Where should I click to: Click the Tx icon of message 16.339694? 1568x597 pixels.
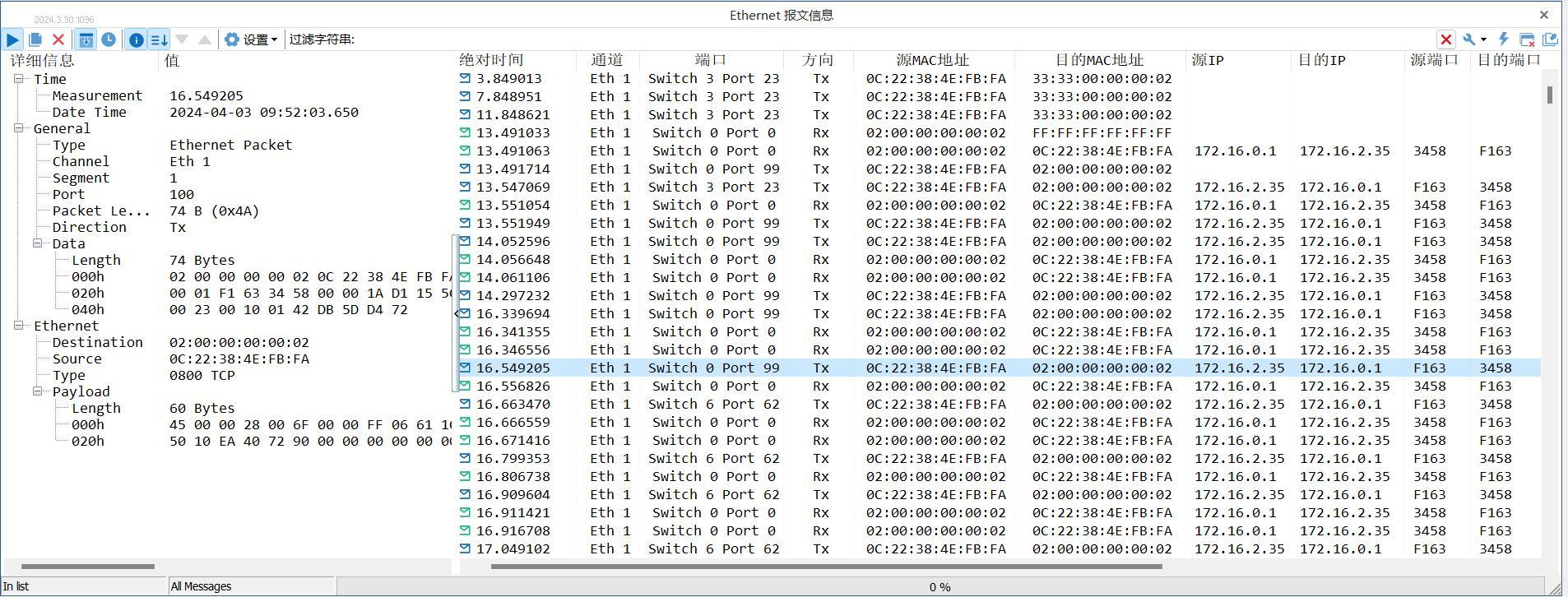(x=465, y=313)
